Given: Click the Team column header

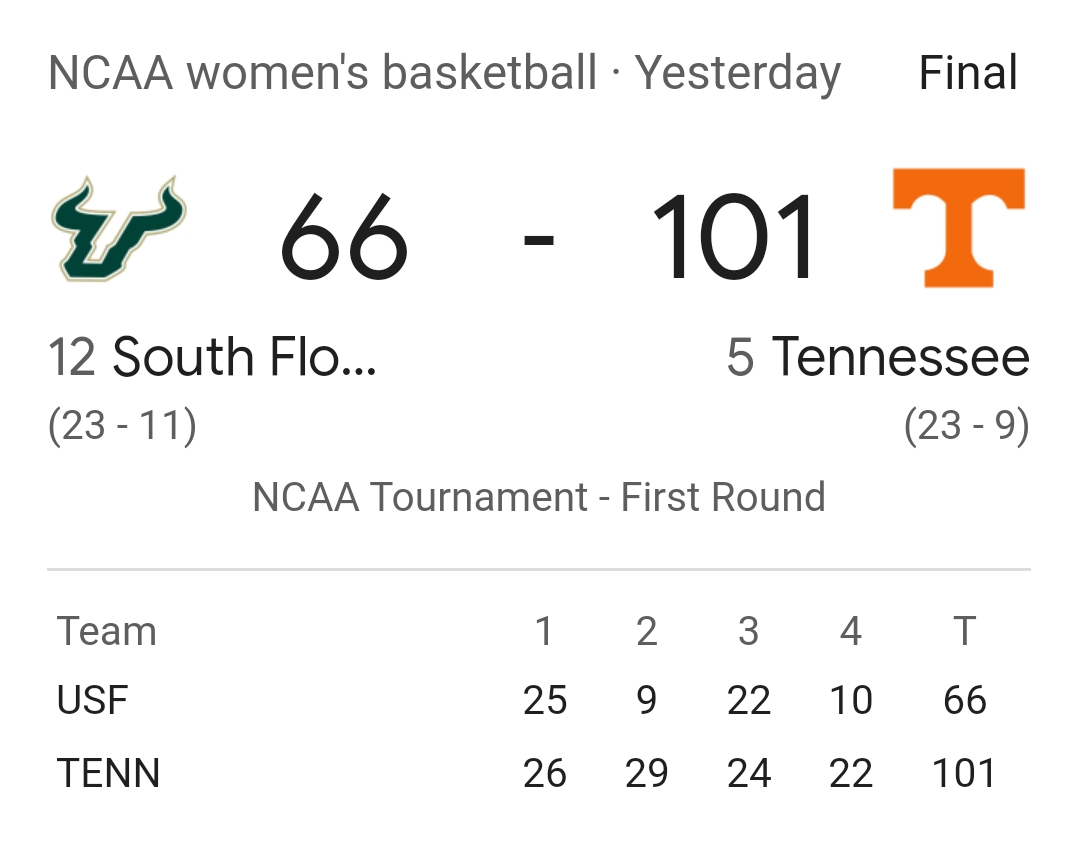Looking at the screenshot, I should [x=107, y=632].
